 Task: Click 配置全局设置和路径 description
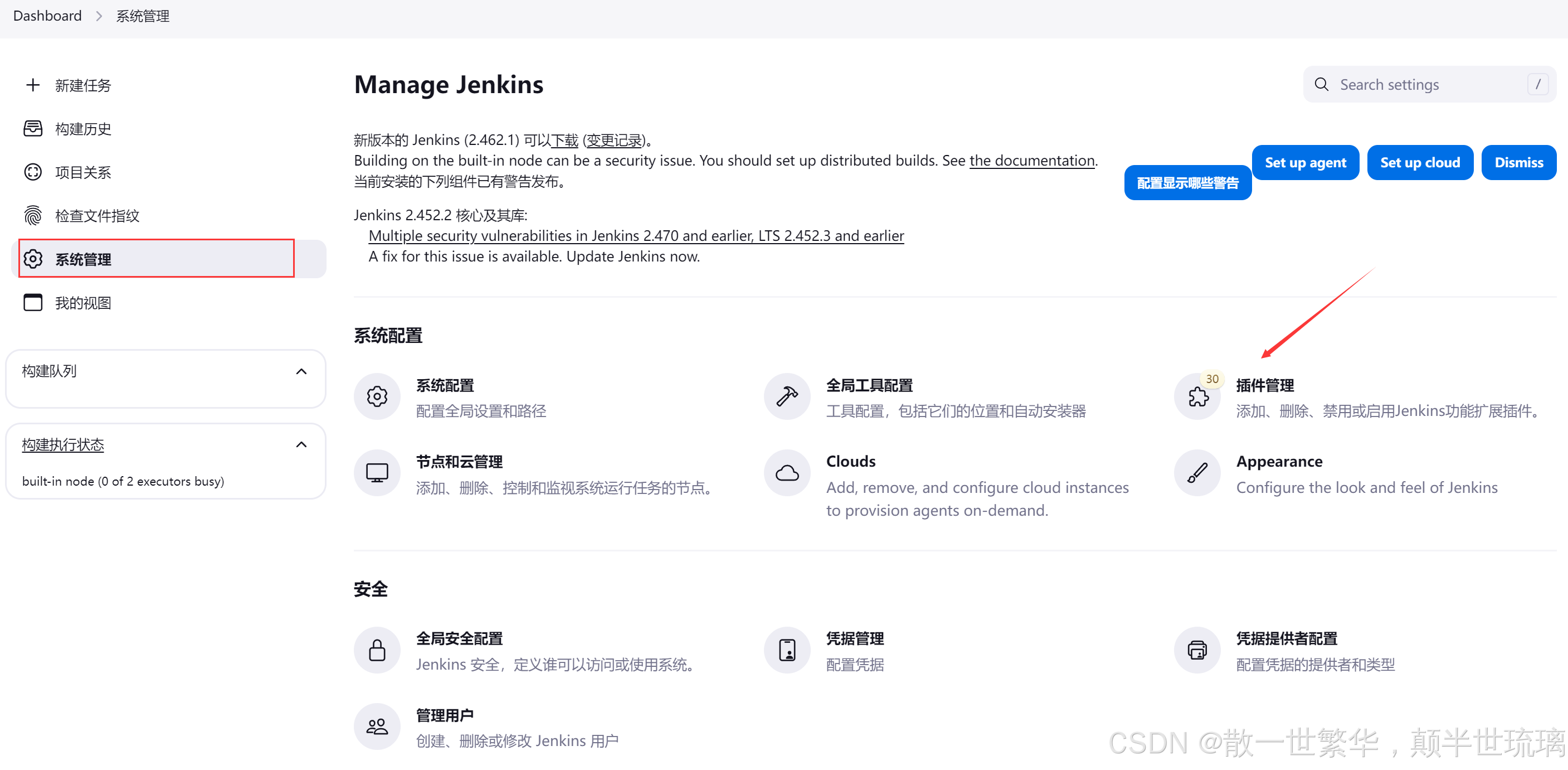[481, 411]
